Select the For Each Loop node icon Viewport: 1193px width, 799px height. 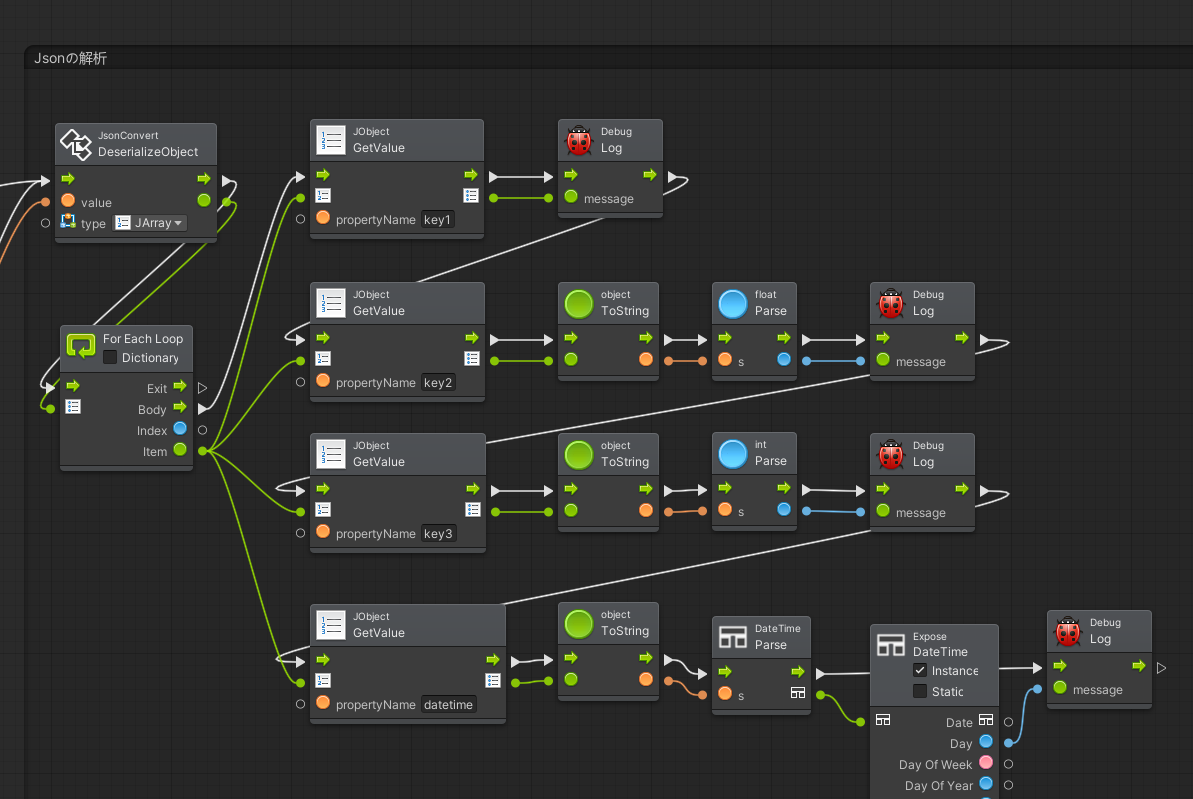(81, 345)
